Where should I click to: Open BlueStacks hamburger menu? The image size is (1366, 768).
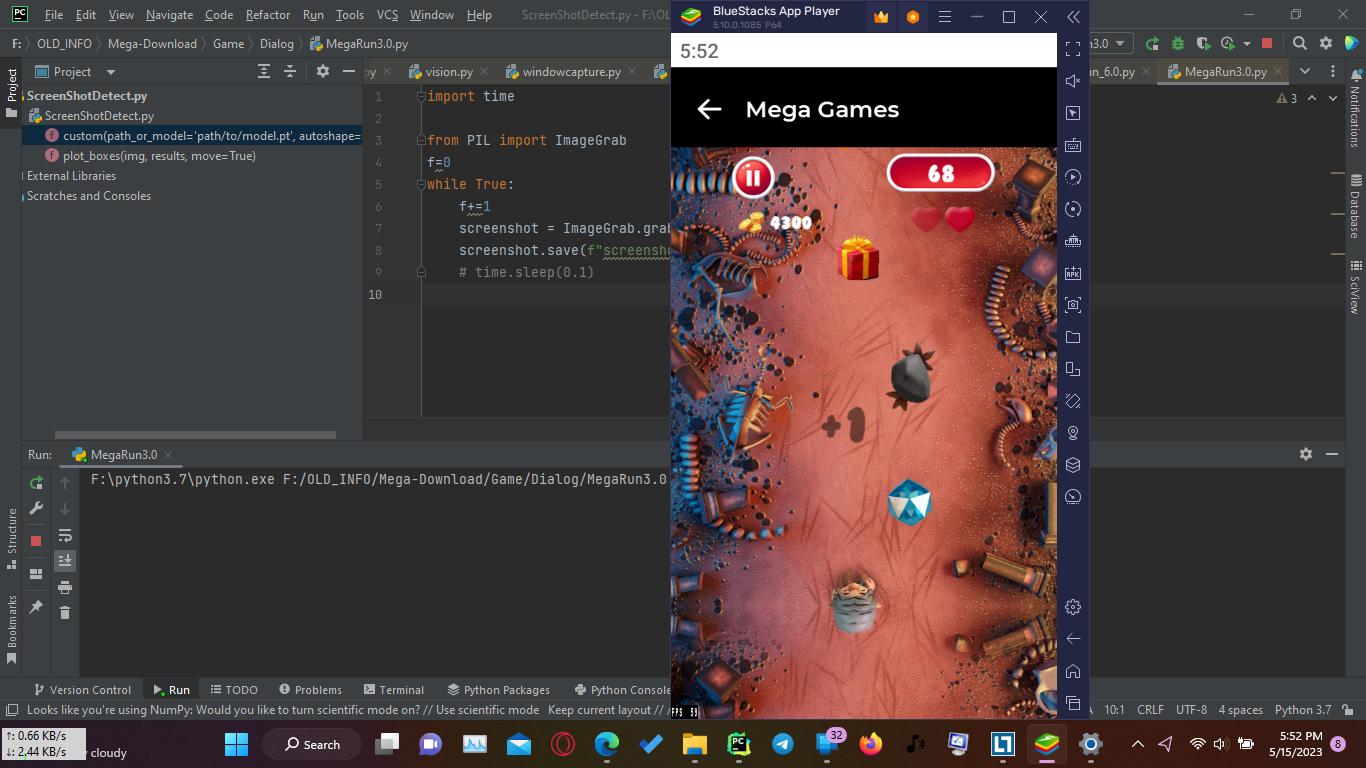click(944, 17)
